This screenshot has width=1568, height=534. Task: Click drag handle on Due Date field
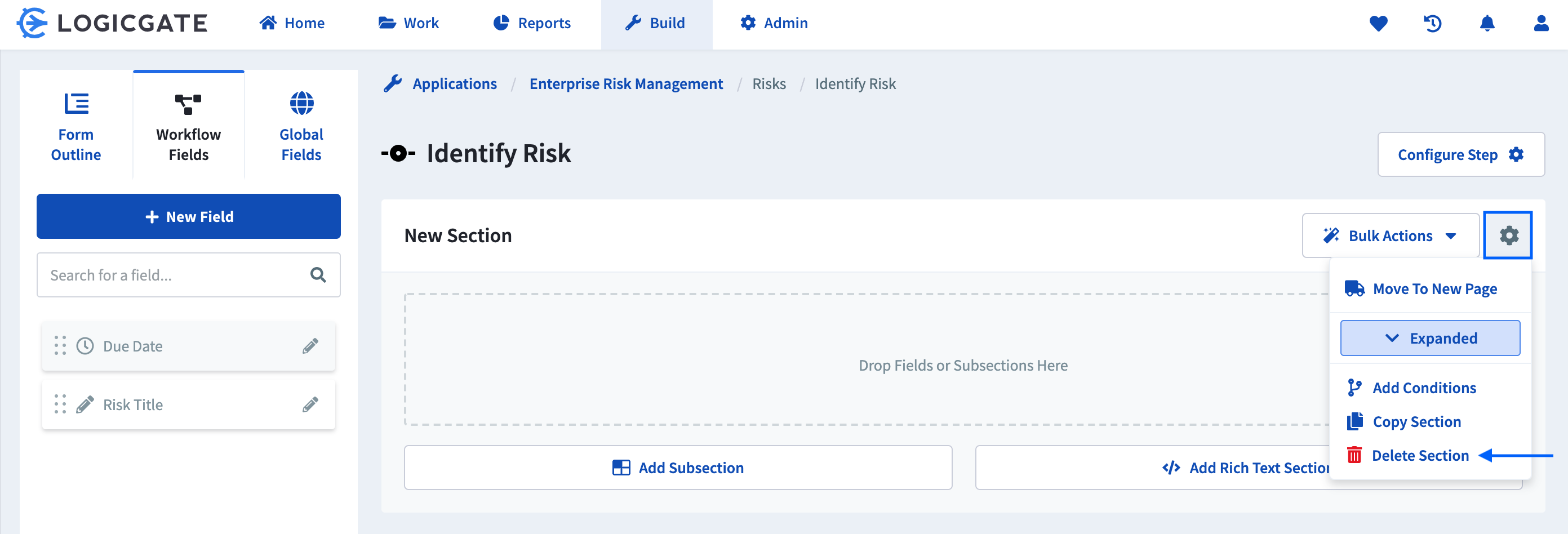pos(60,346)
